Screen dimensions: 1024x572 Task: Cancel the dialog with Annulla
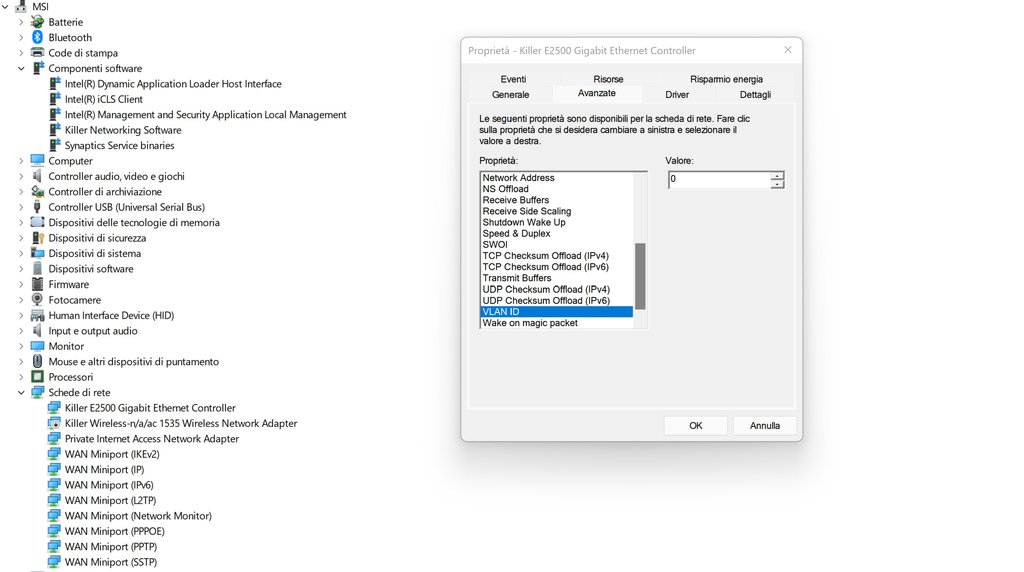(765, 426)
